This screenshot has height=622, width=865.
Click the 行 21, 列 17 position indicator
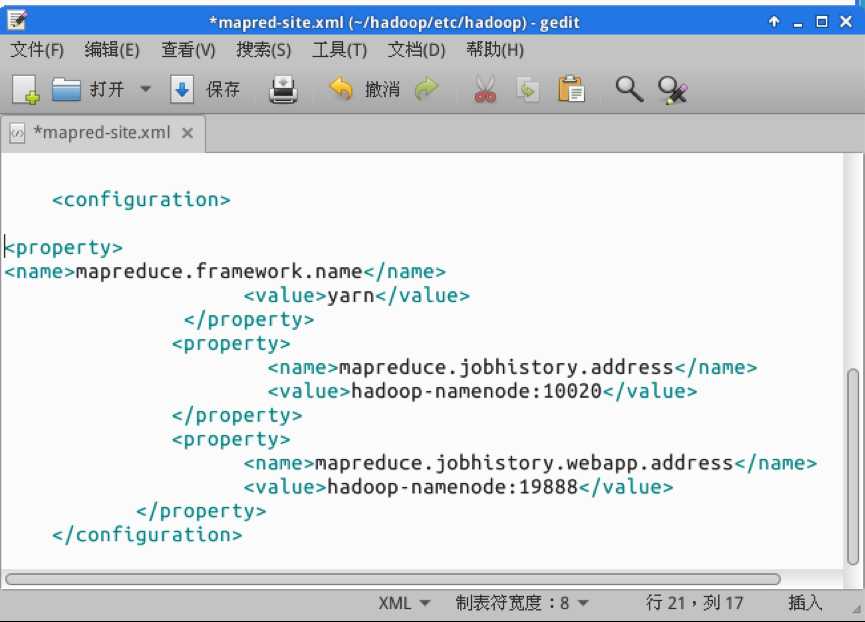point(695,603)
